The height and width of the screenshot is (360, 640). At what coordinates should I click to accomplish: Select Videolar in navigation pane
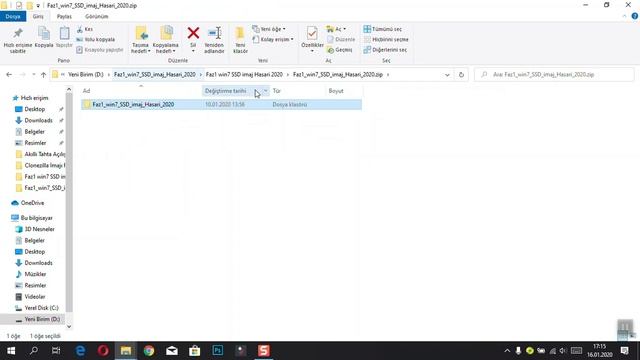pyautogui.click(x=35, y=297)
